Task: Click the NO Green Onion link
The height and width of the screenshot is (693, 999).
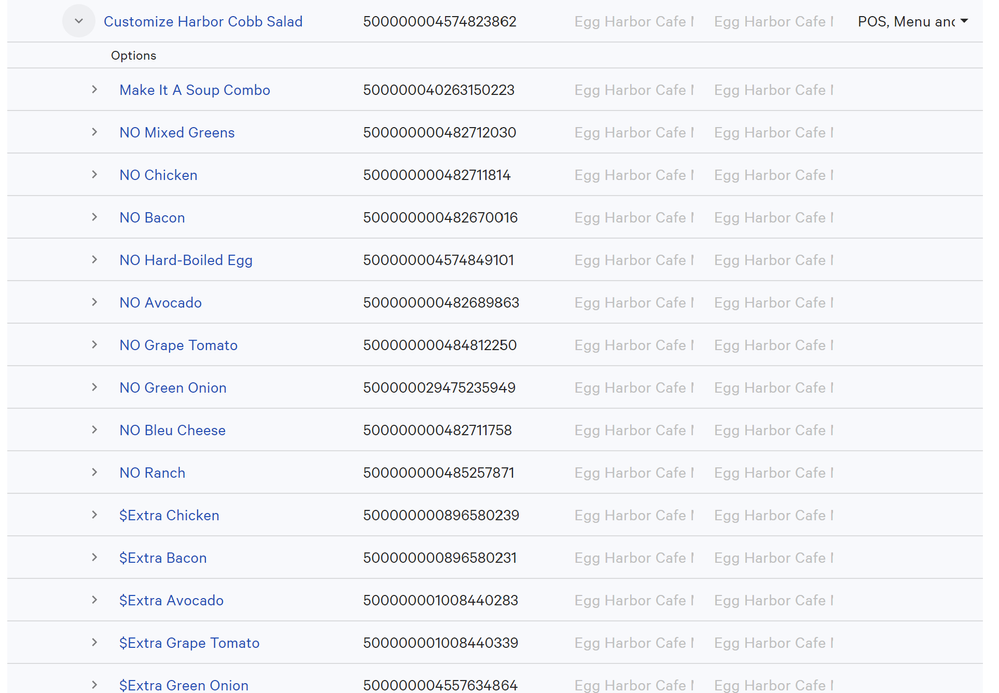Action: click(x=172, y=388)
